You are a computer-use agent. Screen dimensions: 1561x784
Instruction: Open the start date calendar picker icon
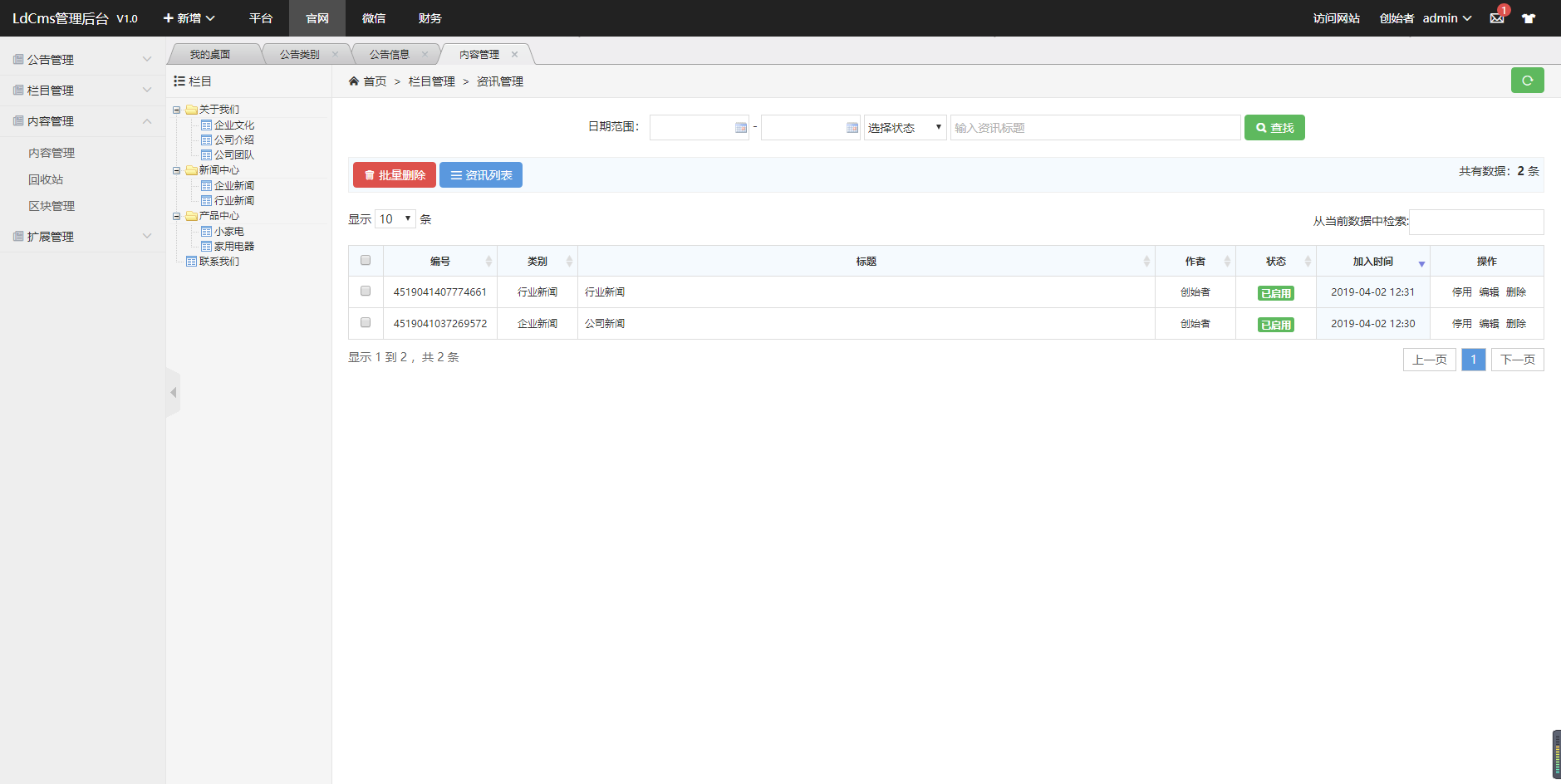click(741, 128)
